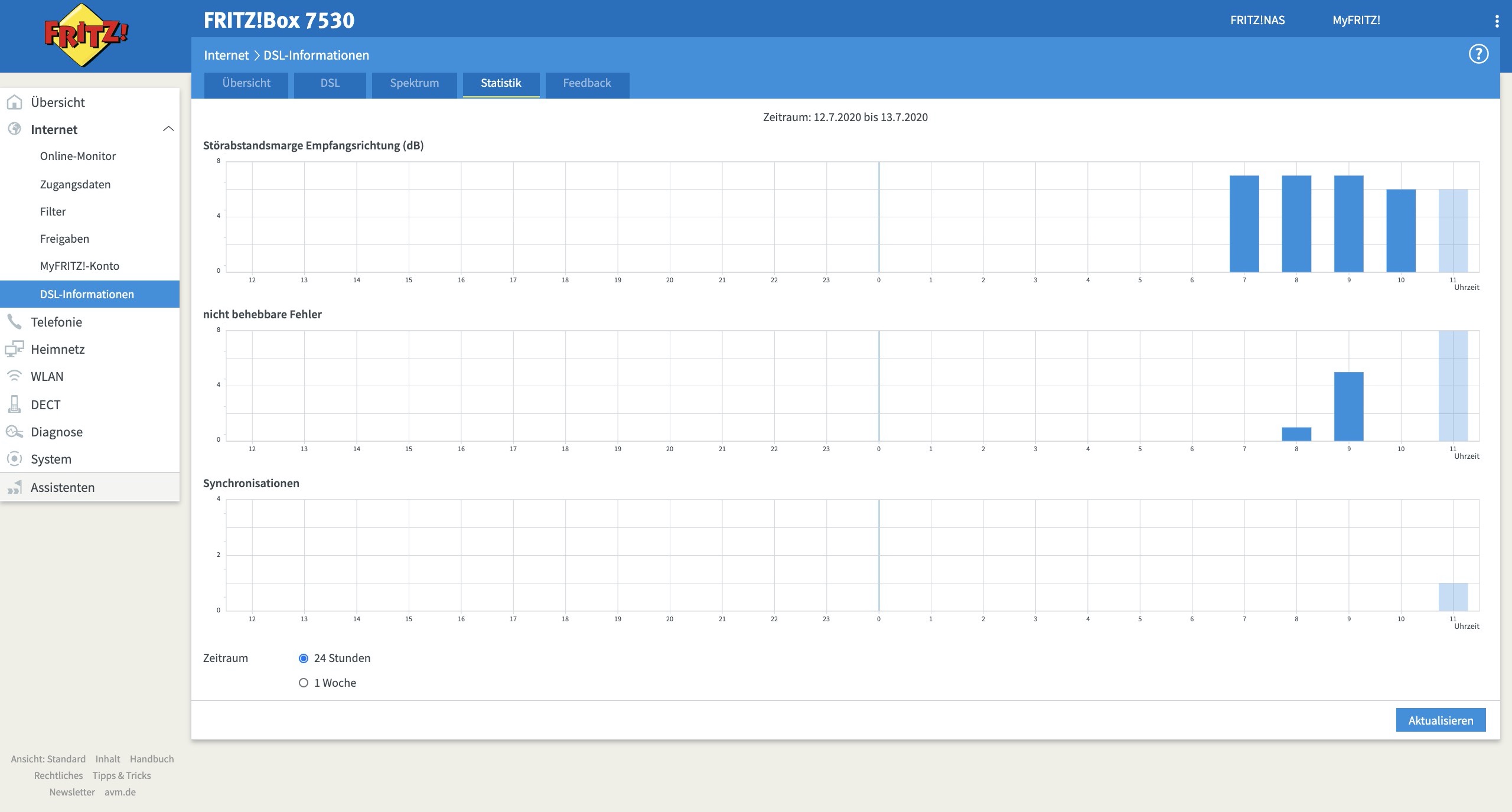This screenshot has height=812, width=1512.
Task: Click the DECT handset icon
Action: [14, 404]
